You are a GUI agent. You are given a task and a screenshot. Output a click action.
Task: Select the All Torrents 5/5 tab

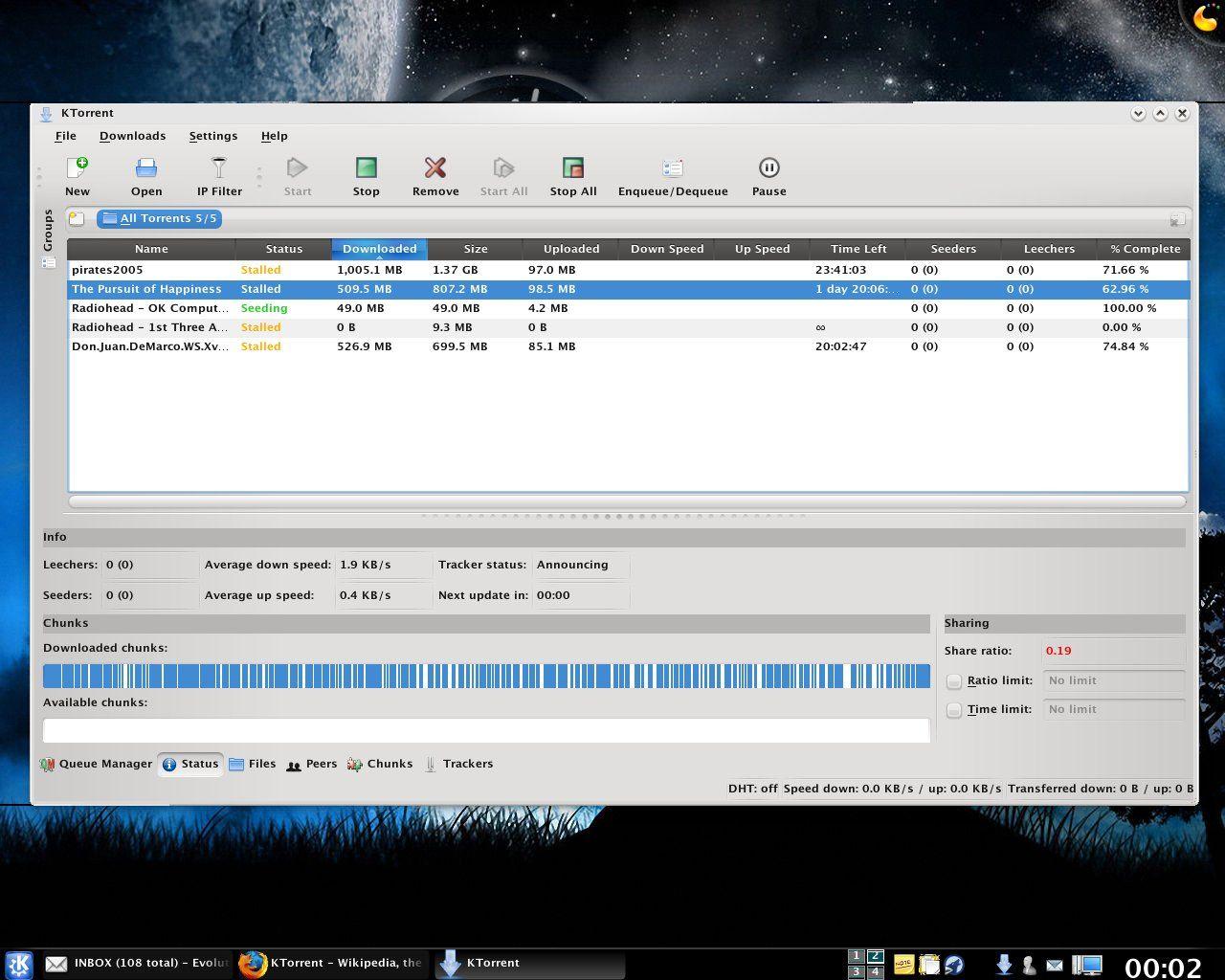[160, 219]
